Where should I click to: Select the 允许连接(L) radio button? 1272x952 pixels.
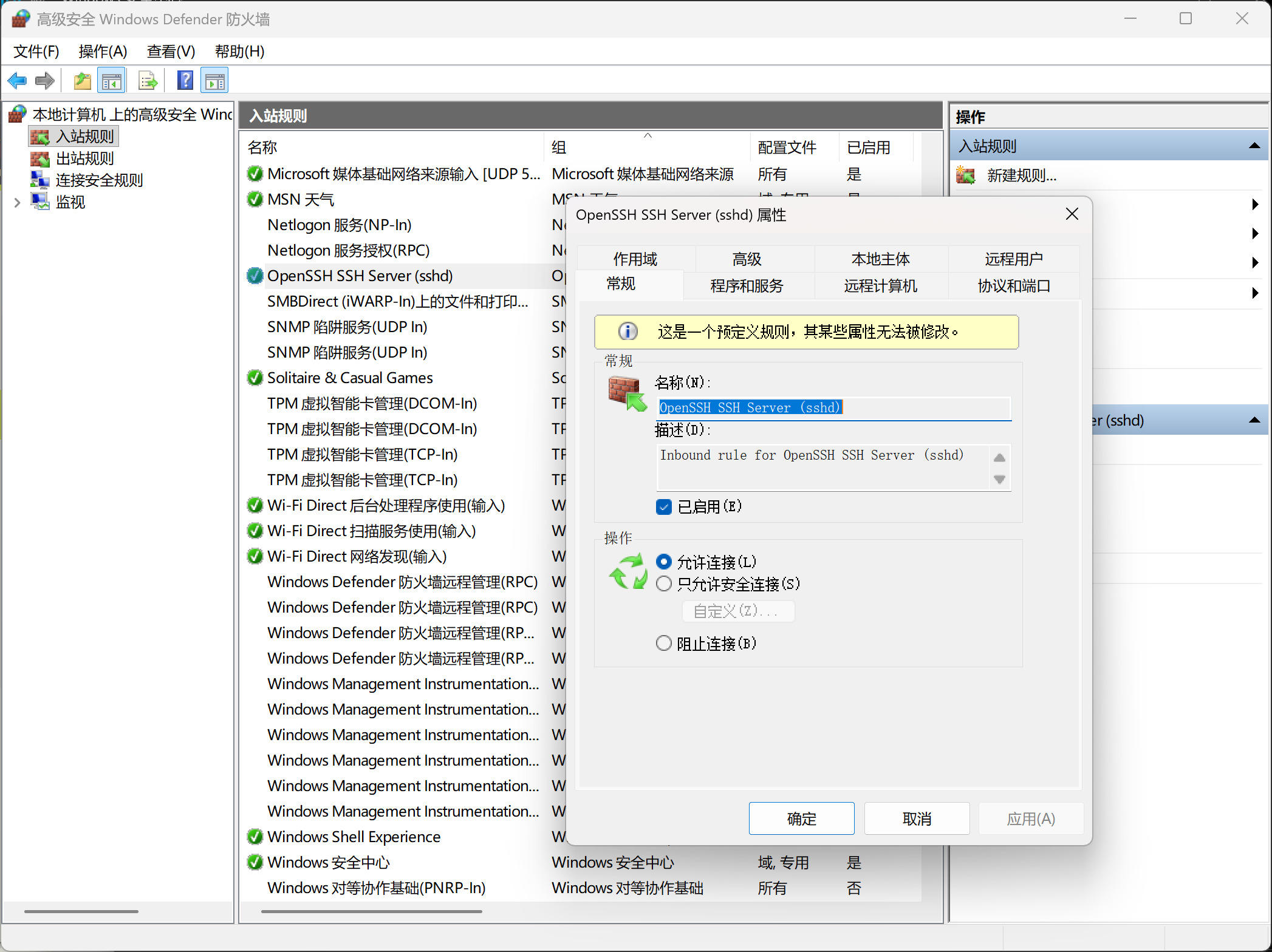tap(664, 562)
